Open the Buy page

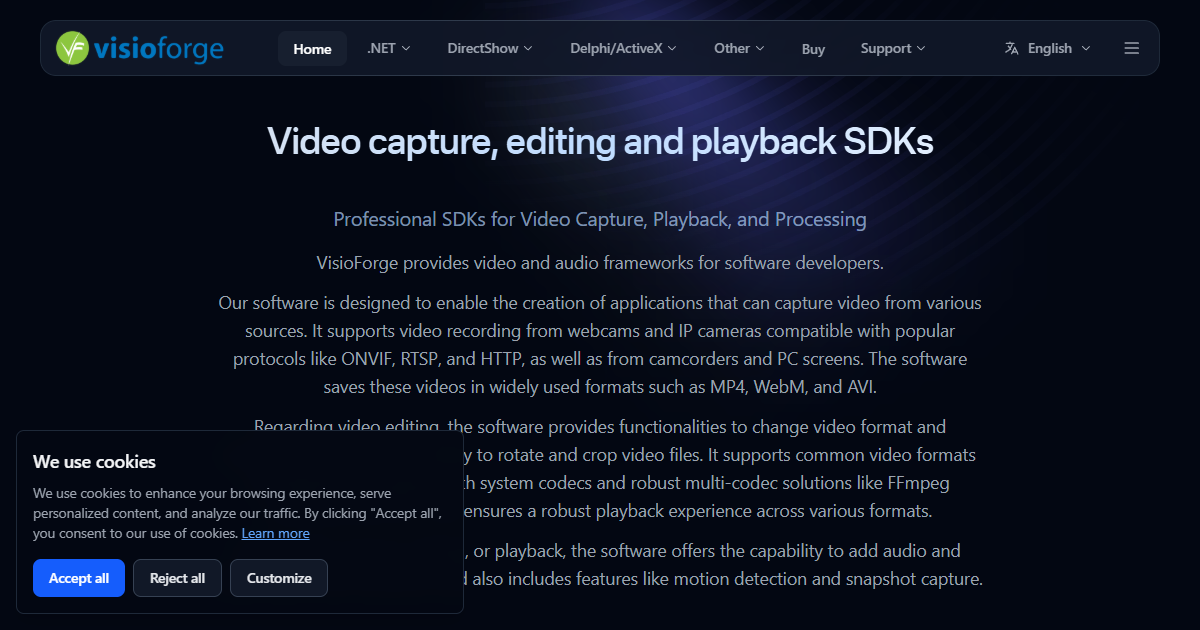[813, 48]
